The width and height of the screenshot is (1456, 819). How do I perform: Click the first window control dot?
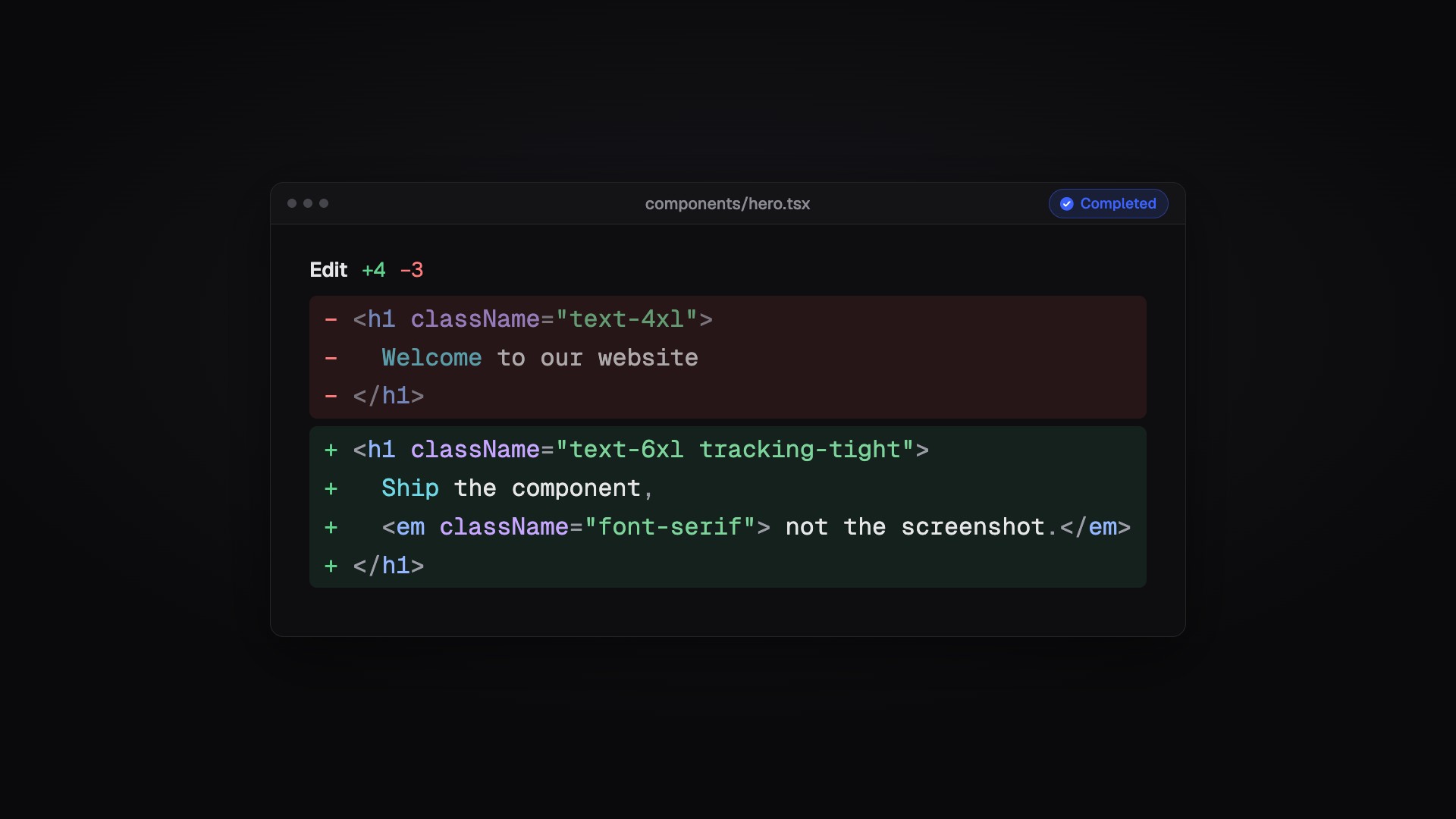[292, 203]
